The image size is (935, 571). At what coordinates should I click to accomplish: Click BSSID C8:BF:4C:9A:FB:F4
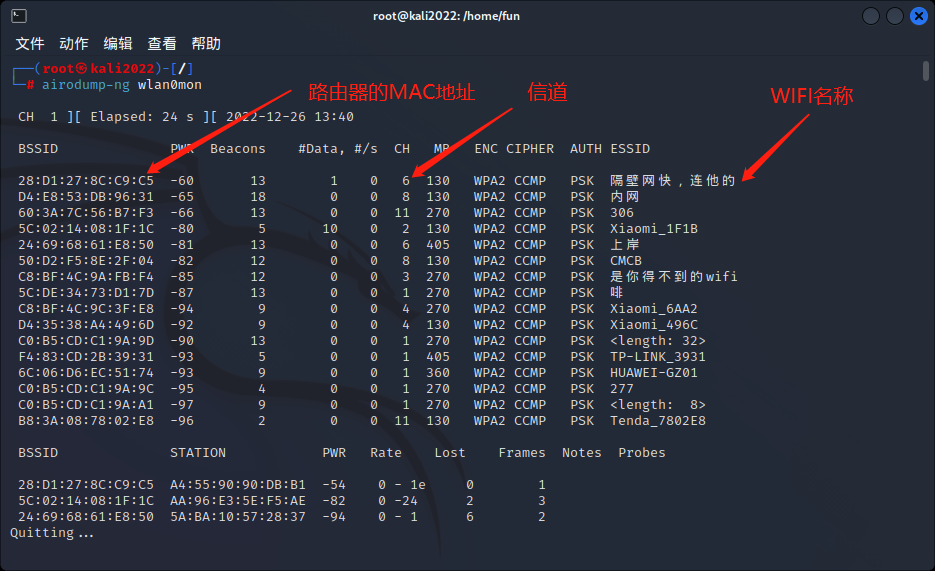pos(86,277)
